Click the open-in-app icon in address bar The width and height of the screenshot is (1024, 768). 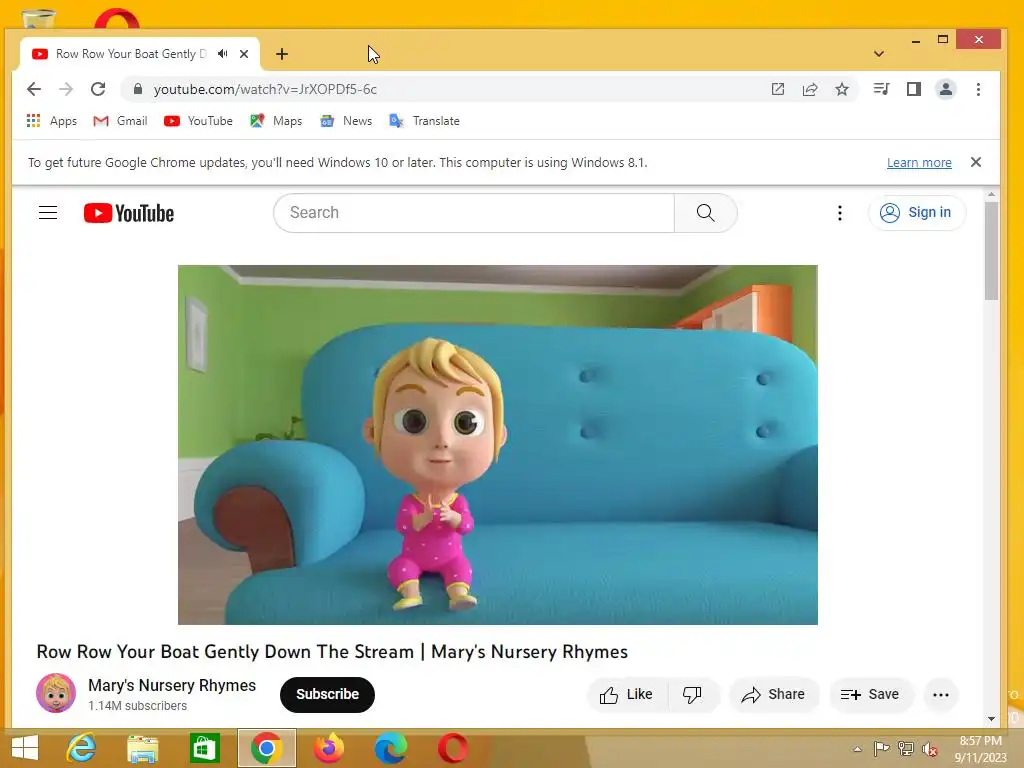pos(778,89)
